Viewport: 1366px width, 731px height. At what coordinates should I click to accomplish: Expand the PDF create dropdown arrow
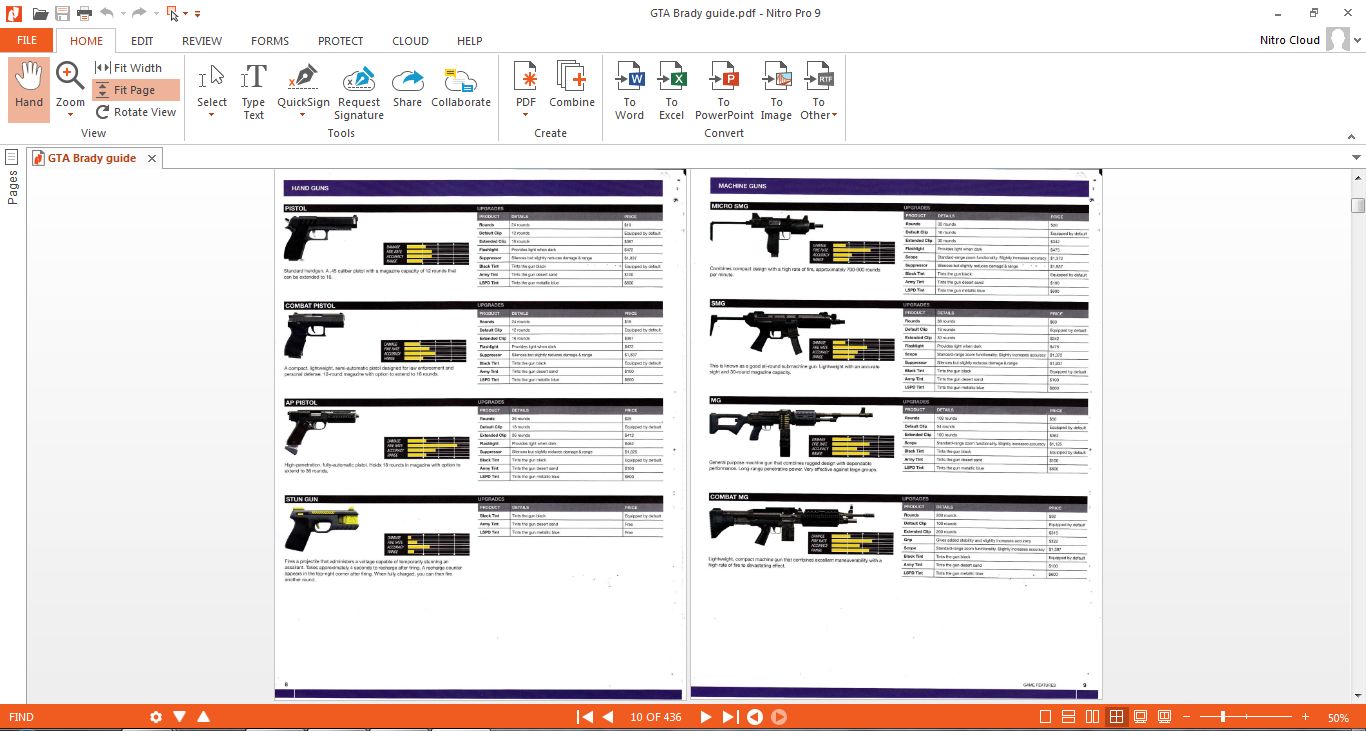526,114
